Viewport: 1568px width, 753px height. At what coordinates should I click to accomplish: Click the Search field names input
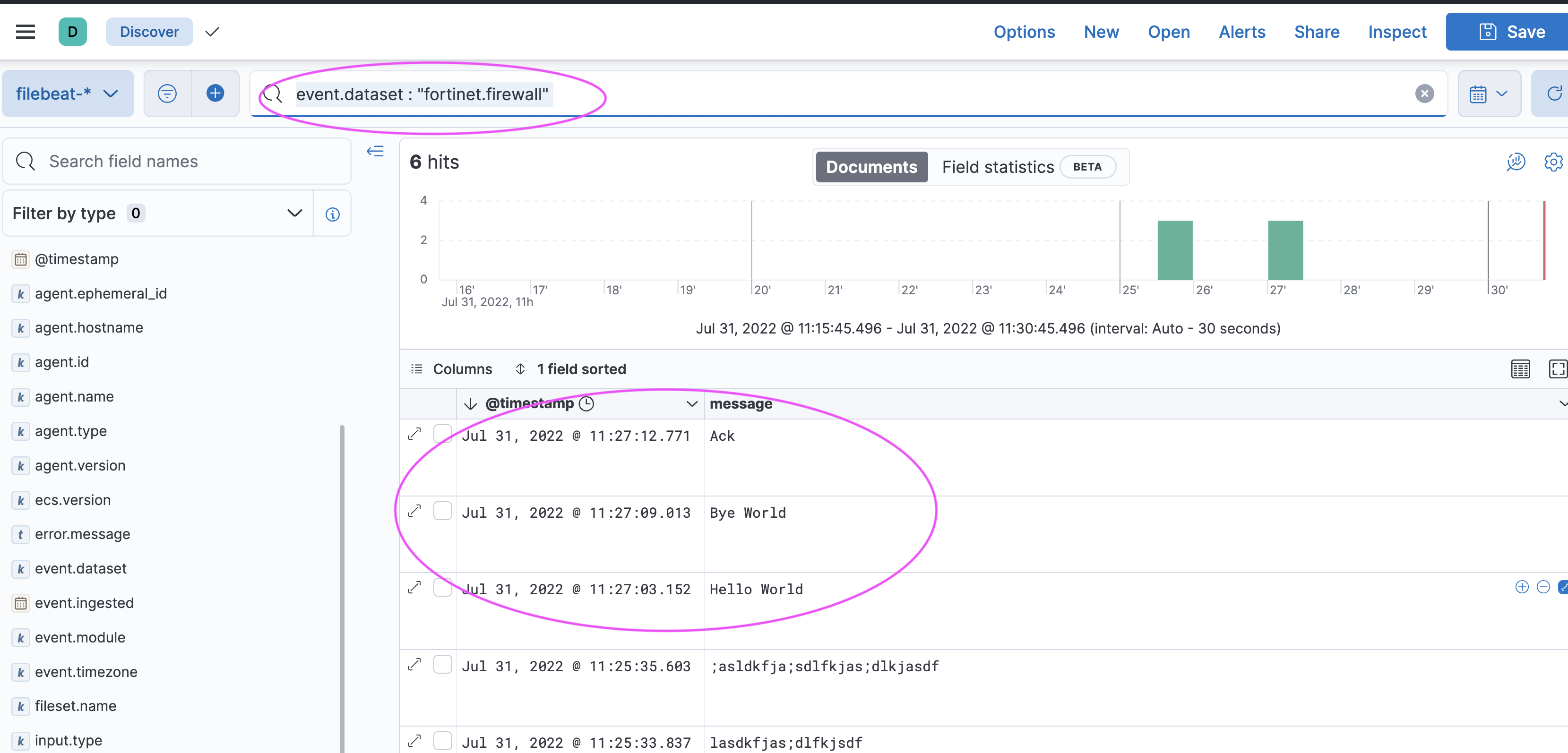coord(182,161)
